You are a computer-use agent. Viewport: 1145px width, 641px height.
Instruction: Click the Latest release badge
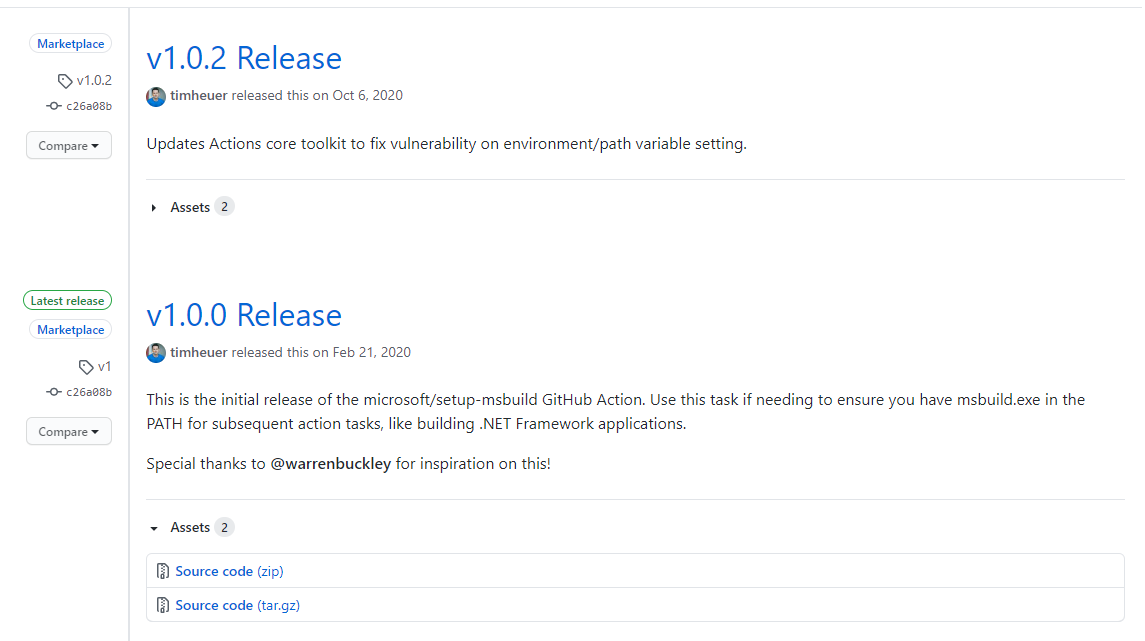(67, 300)
